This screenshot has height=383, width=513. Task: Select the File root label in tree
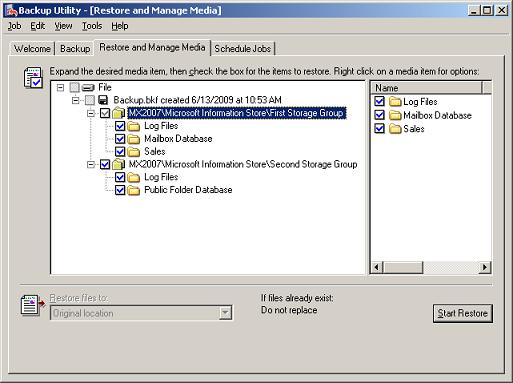tap(105, 88)
